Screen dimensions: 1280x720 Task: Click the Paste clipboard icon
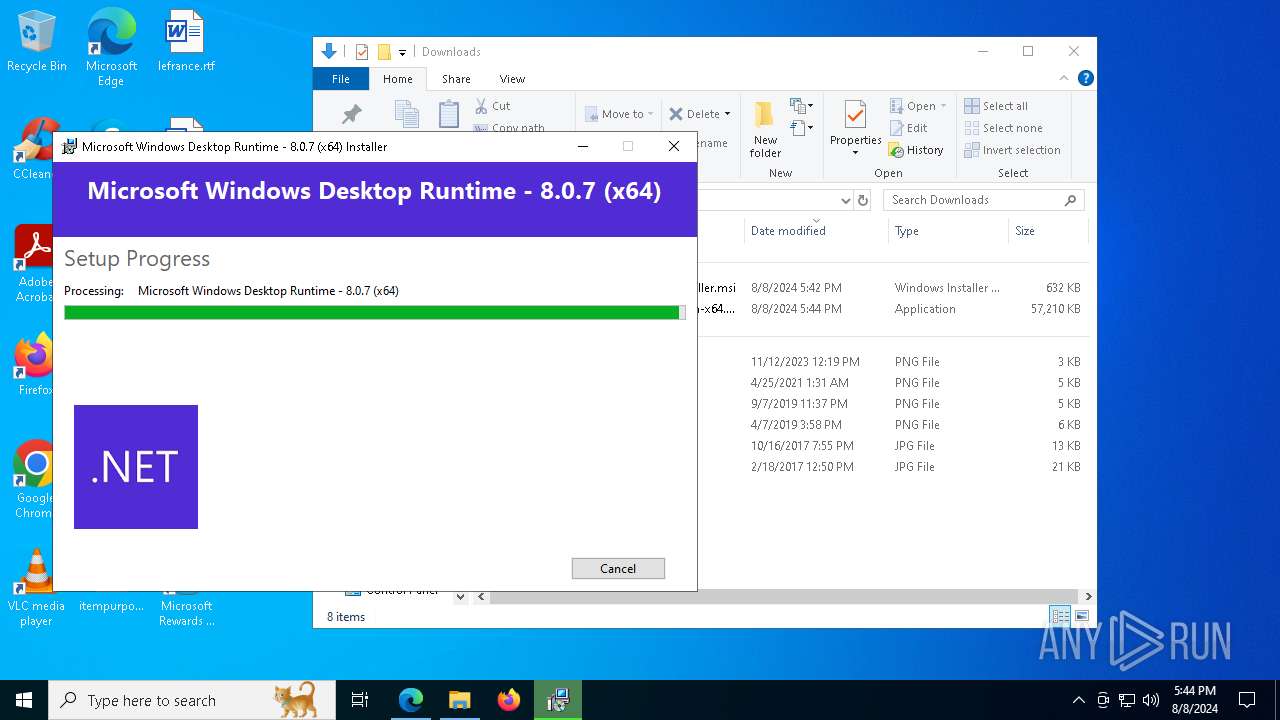click(449, 114)
